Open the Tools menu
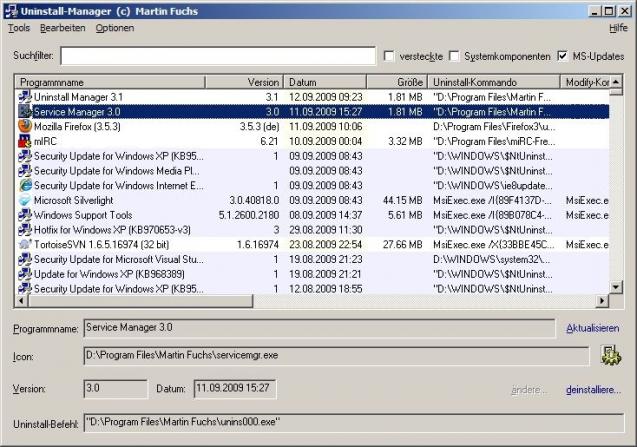This screenshot has width=637, height=447. 19,28
